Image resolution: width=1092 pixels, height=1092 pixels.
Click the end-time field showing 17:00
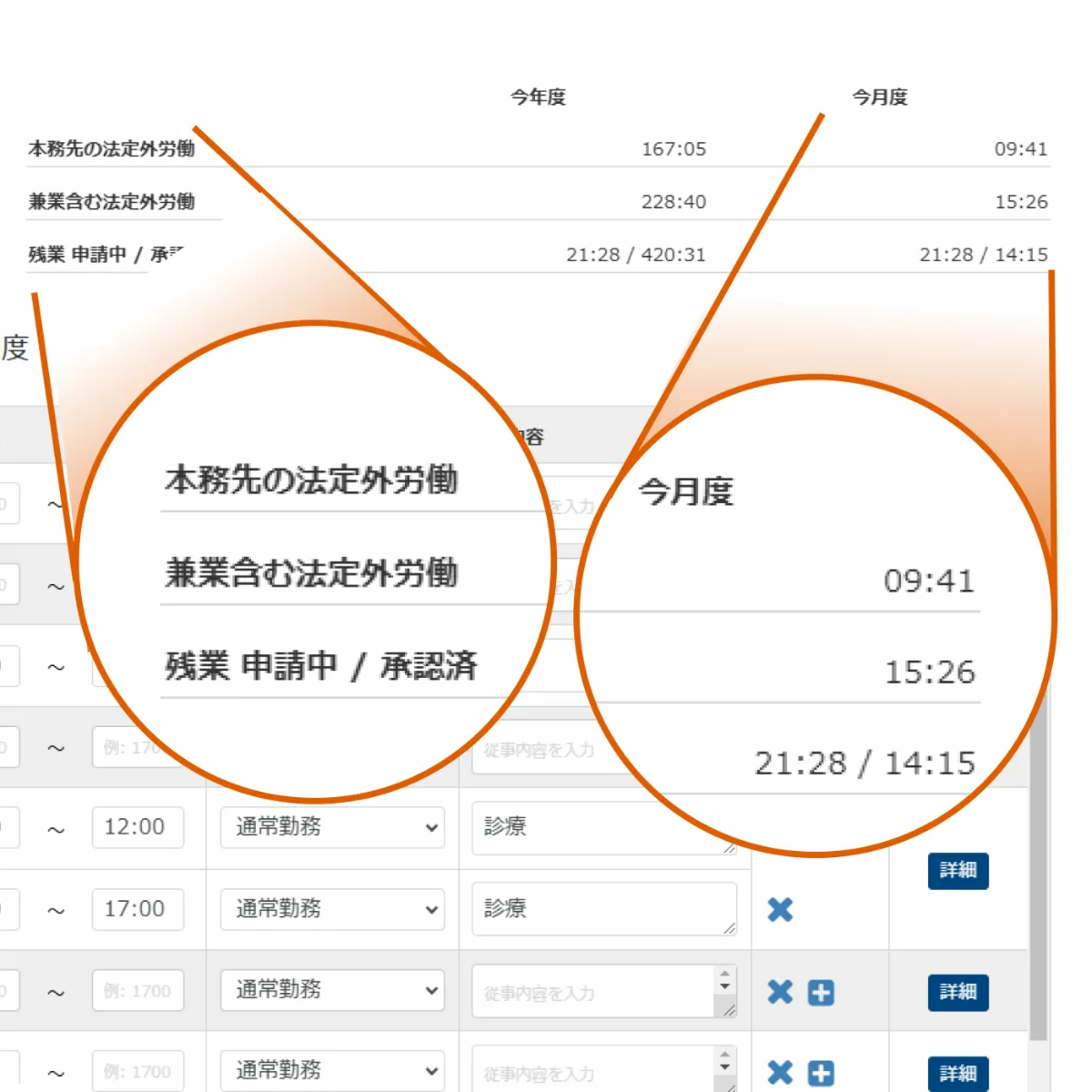(x=137, y=909)
